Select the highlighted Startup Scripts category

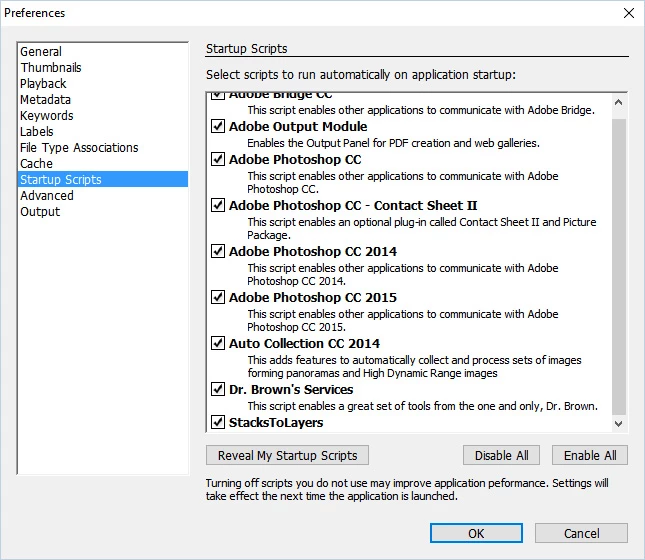(x=103, y=179)
